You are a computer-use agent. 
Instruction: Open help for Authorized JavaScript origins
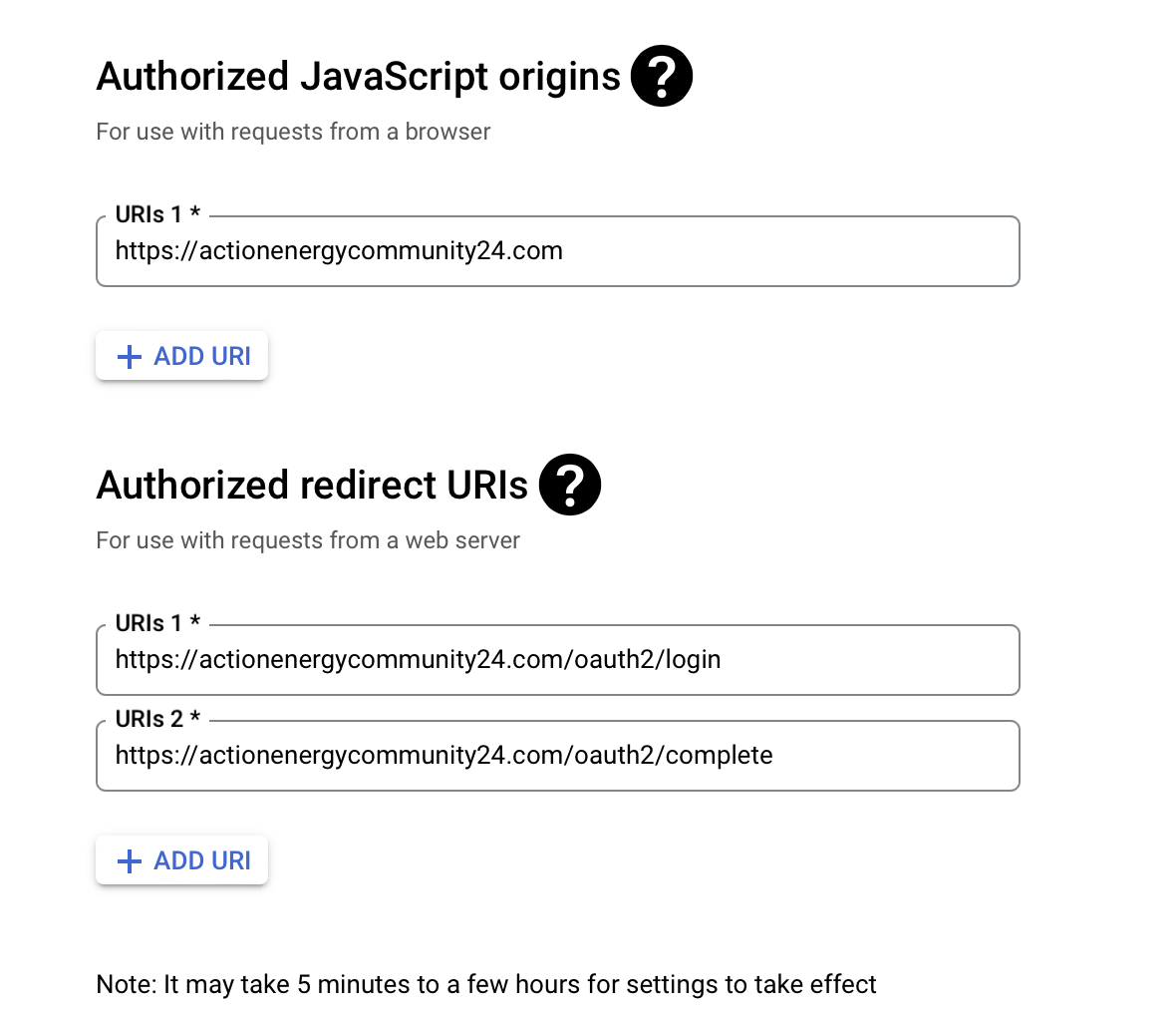tap(661, 76)
